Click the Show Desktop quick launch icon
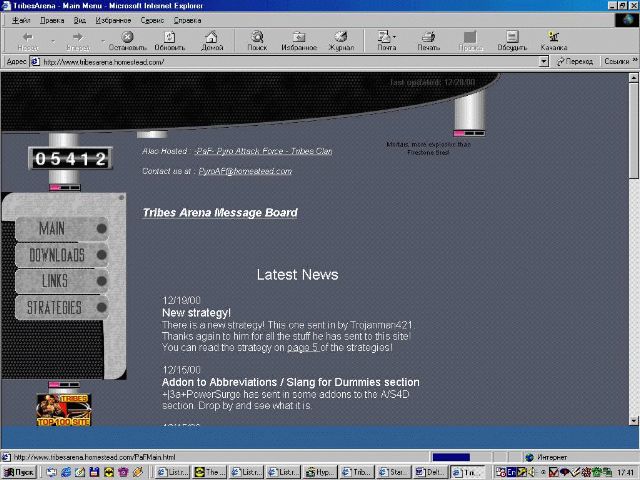640x480 pixels. point(51,472)
